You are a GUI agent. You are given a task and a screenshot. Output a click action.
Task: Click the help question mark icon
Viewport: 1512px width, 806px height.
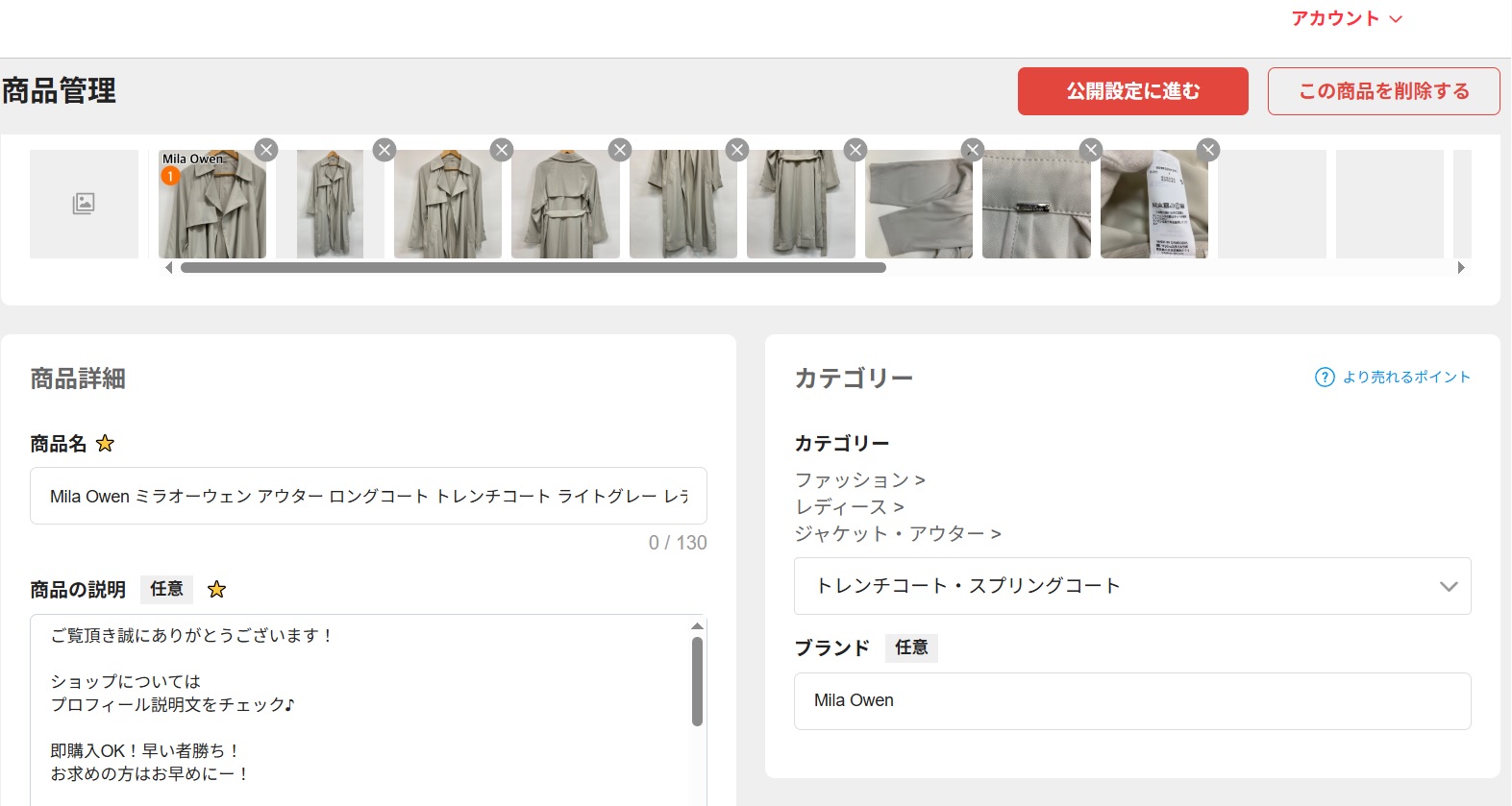(1325, 378)
